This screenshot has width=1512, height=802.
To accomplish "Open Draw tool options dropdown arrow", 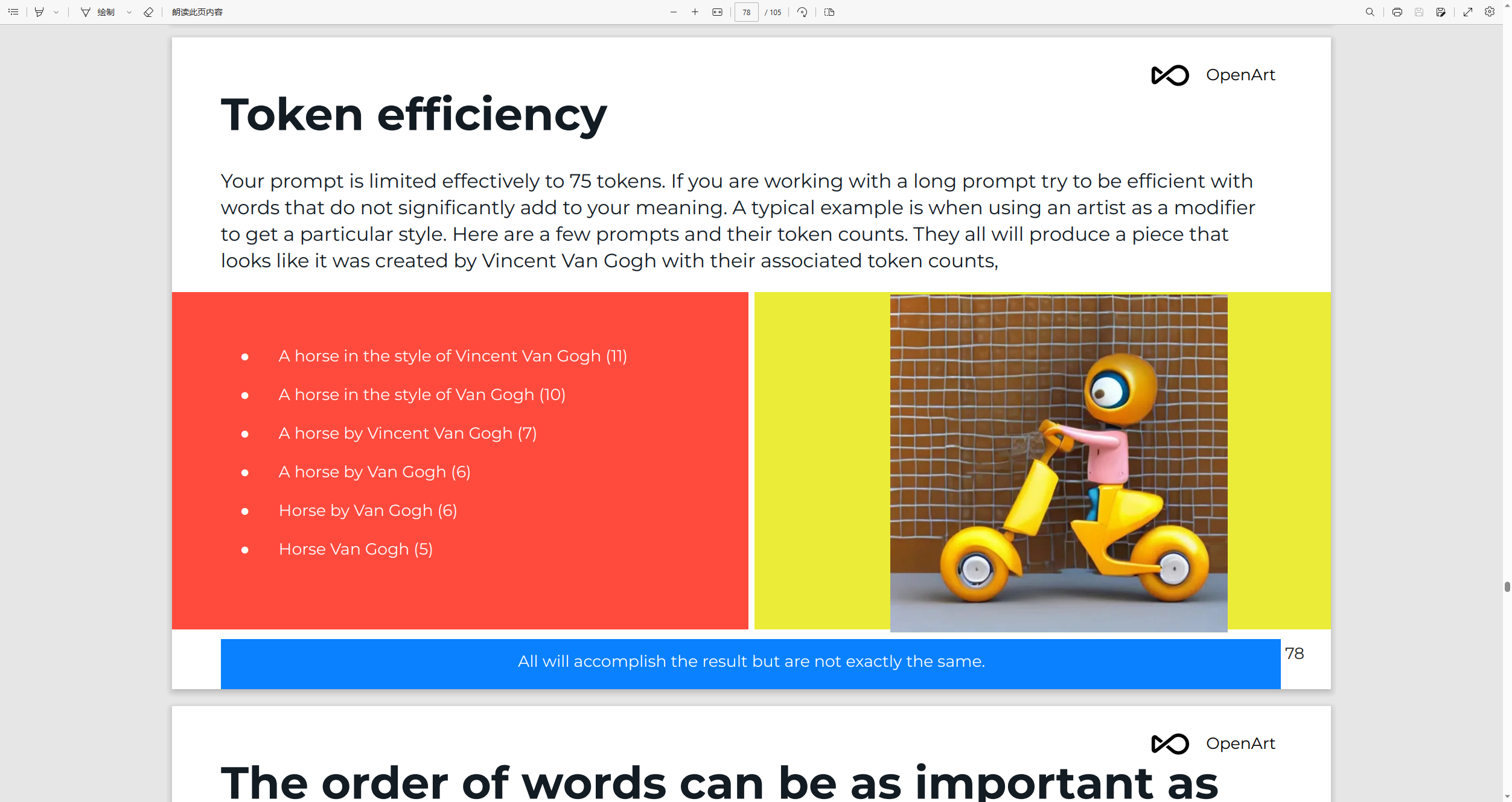I will [129, 12].
